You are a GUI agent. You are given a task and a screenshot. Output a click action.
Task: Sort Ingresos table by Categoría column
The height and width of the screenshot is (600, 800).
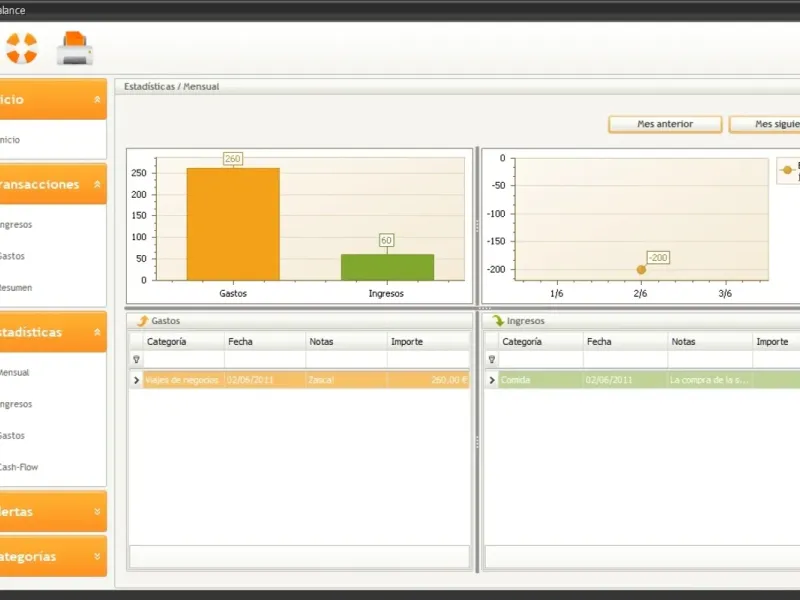[541, 341]
